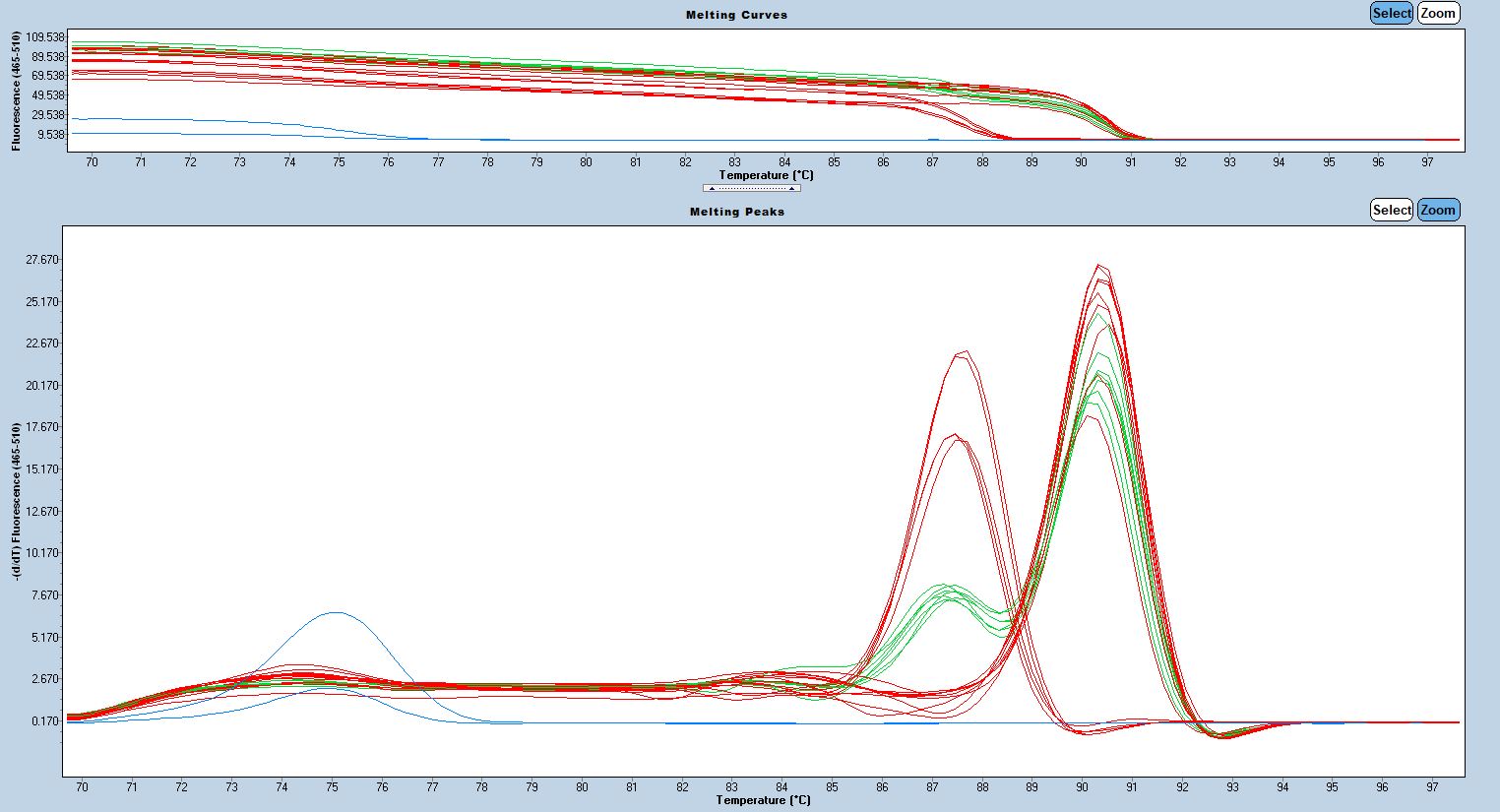Switch Melting Peaks chart to Select mode

point(1391,210)
